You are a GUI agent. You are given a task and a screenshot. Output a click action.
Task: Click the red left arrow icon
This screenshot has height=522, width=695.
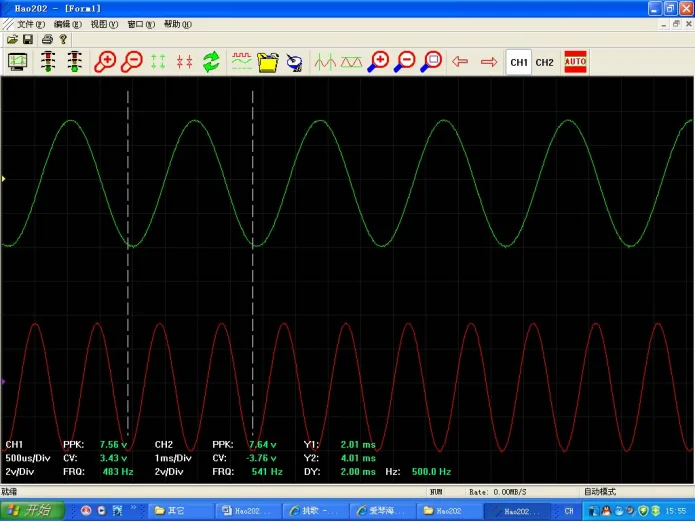coord(460,62)
